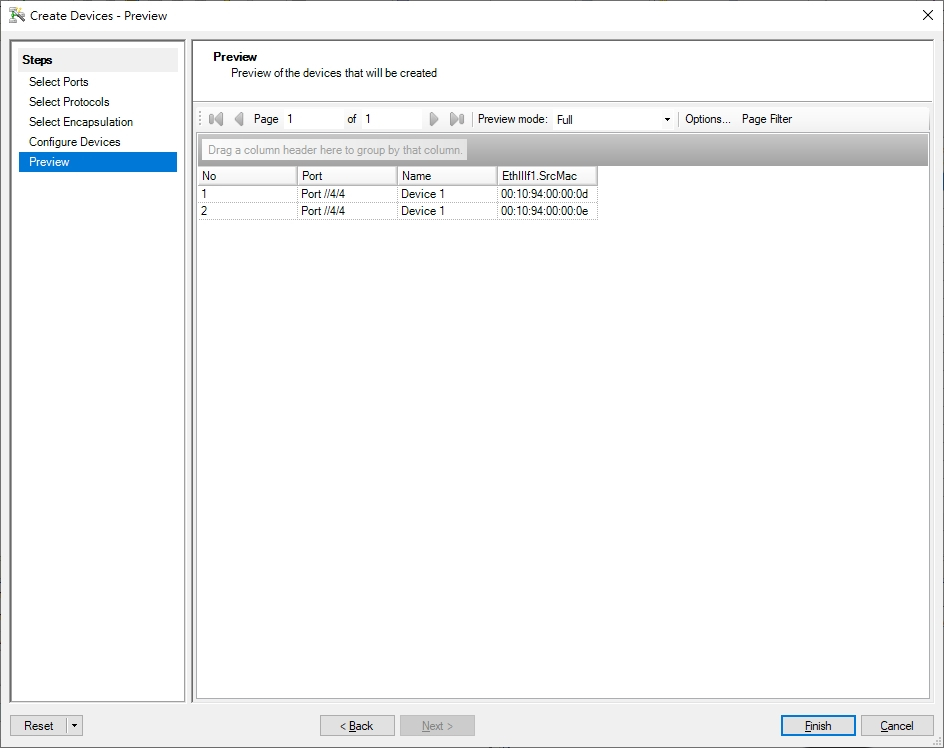Select the No cell of row 1
944x748 pixels.
[x=247, y=194]
